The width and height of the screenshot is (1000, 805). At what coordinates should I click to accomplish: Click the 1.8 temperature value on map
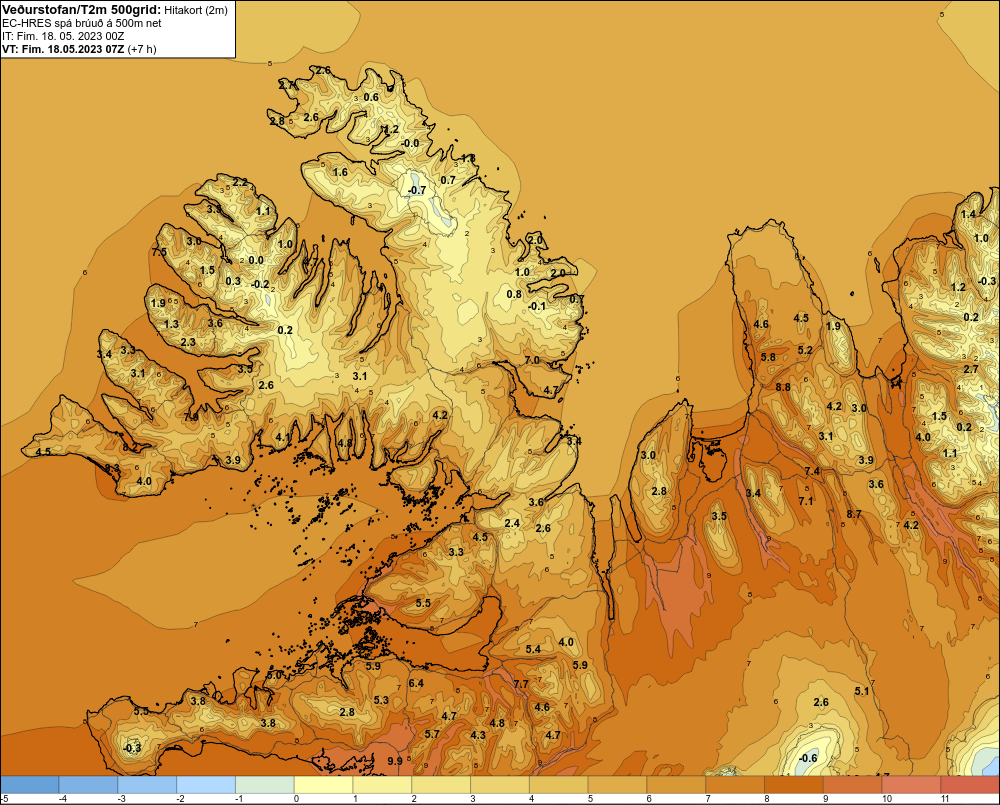coord(468,159)
